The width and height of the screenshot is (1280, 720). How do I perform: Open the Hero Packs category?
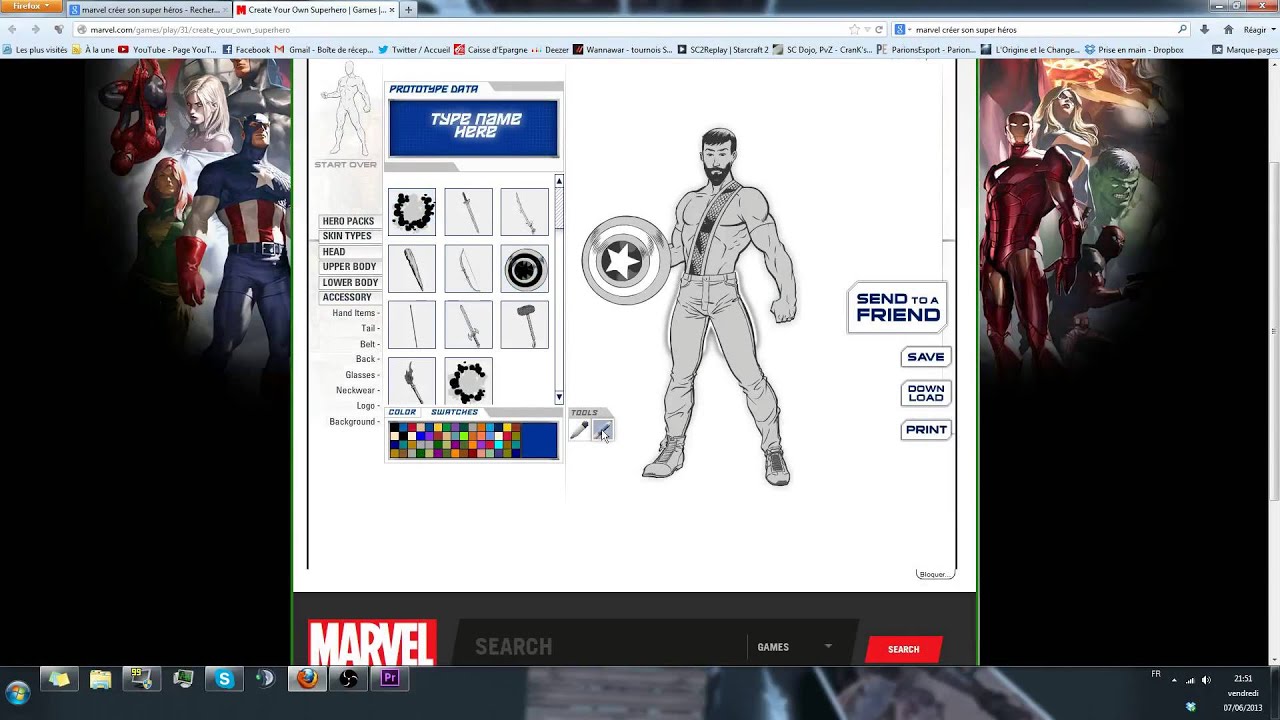pos(348,221)
